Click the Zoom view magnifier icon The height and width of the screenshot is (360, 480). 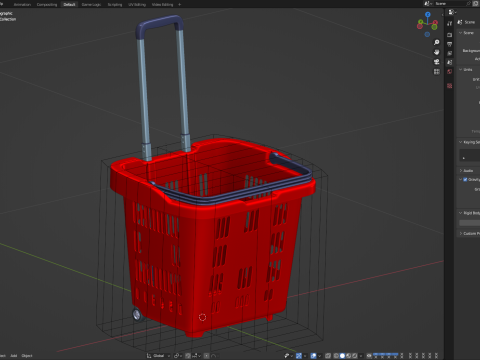(x=436, y=42)
